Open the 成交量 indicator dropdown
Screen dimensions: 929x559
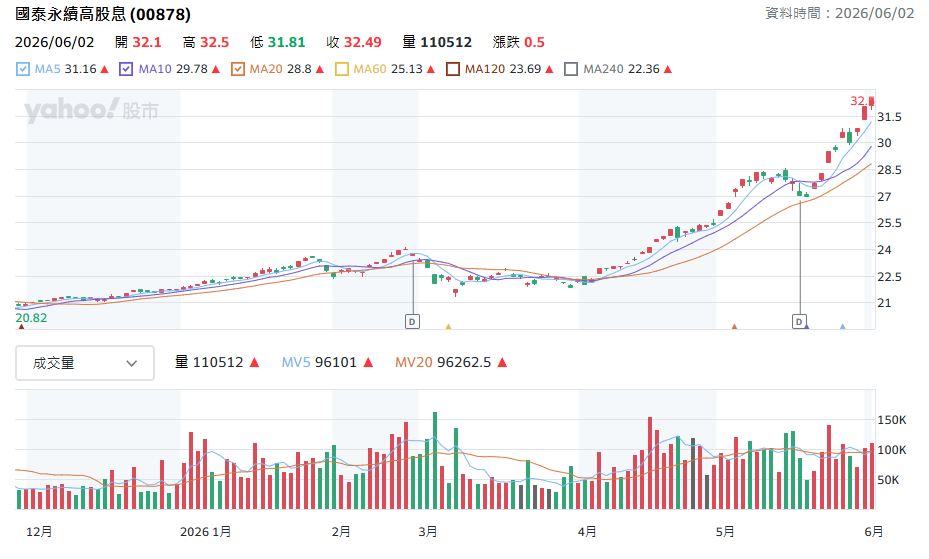[x=85, y=363]
